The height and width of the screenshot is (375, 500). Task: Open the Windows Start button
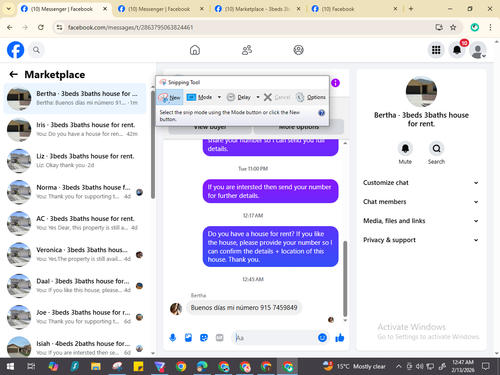pyautogui.click(x=10, y=366)
